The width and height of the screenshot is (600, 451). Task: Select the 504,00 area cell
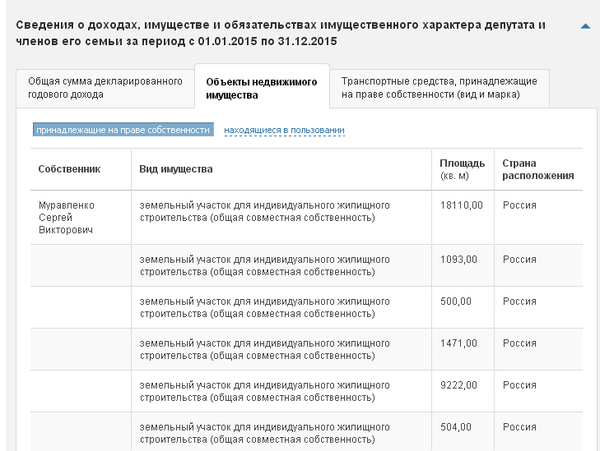(456, 427)
